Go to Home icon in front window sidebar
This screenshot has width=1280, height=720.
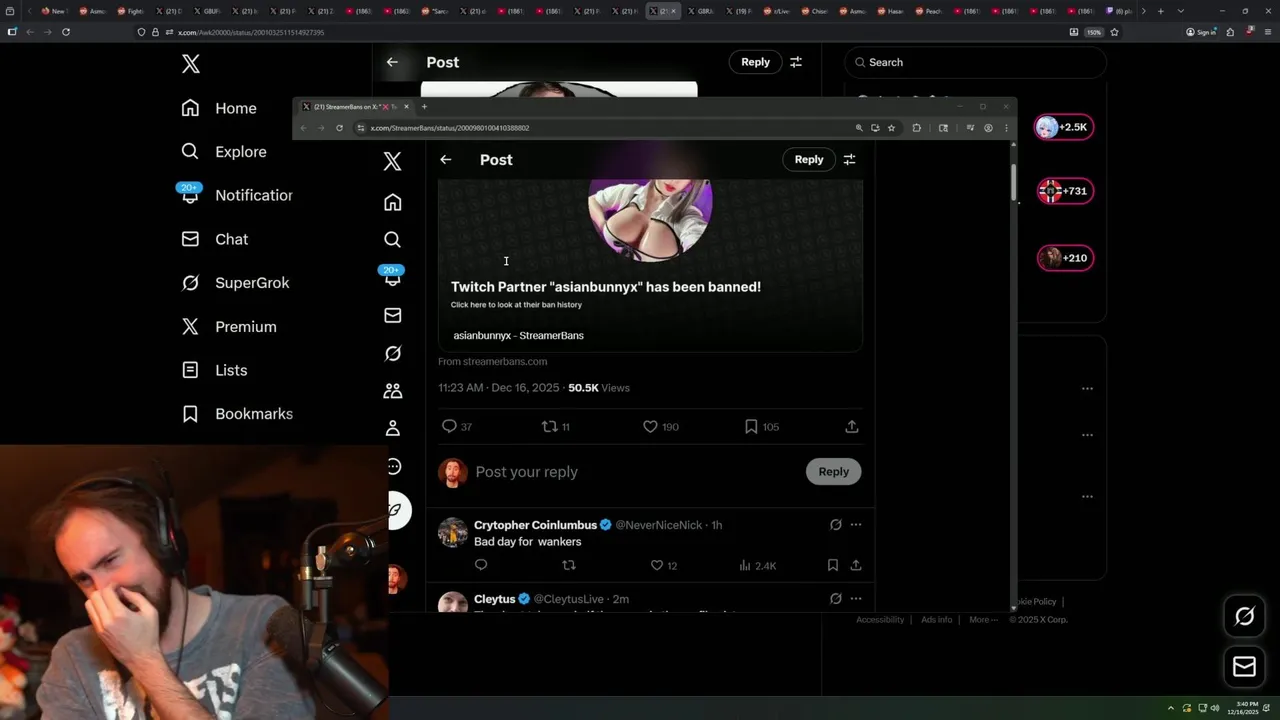coord(393,203)
